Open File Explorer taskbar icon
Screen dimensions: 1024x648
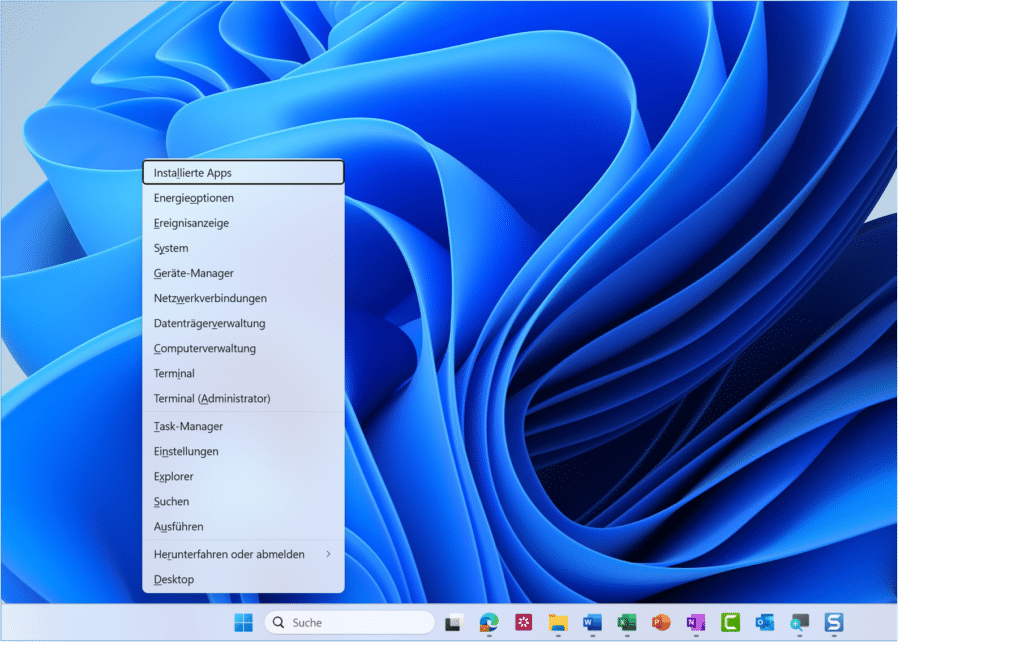558,623
